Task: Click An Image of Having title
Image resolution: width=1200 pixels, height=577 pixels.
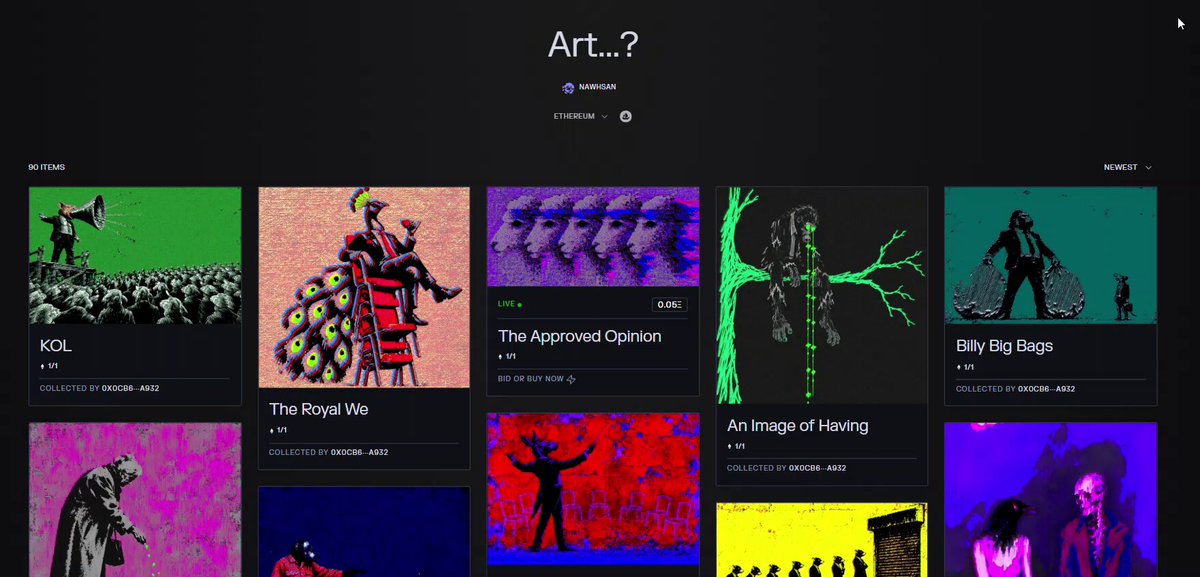Action: (x=798, y=425)
